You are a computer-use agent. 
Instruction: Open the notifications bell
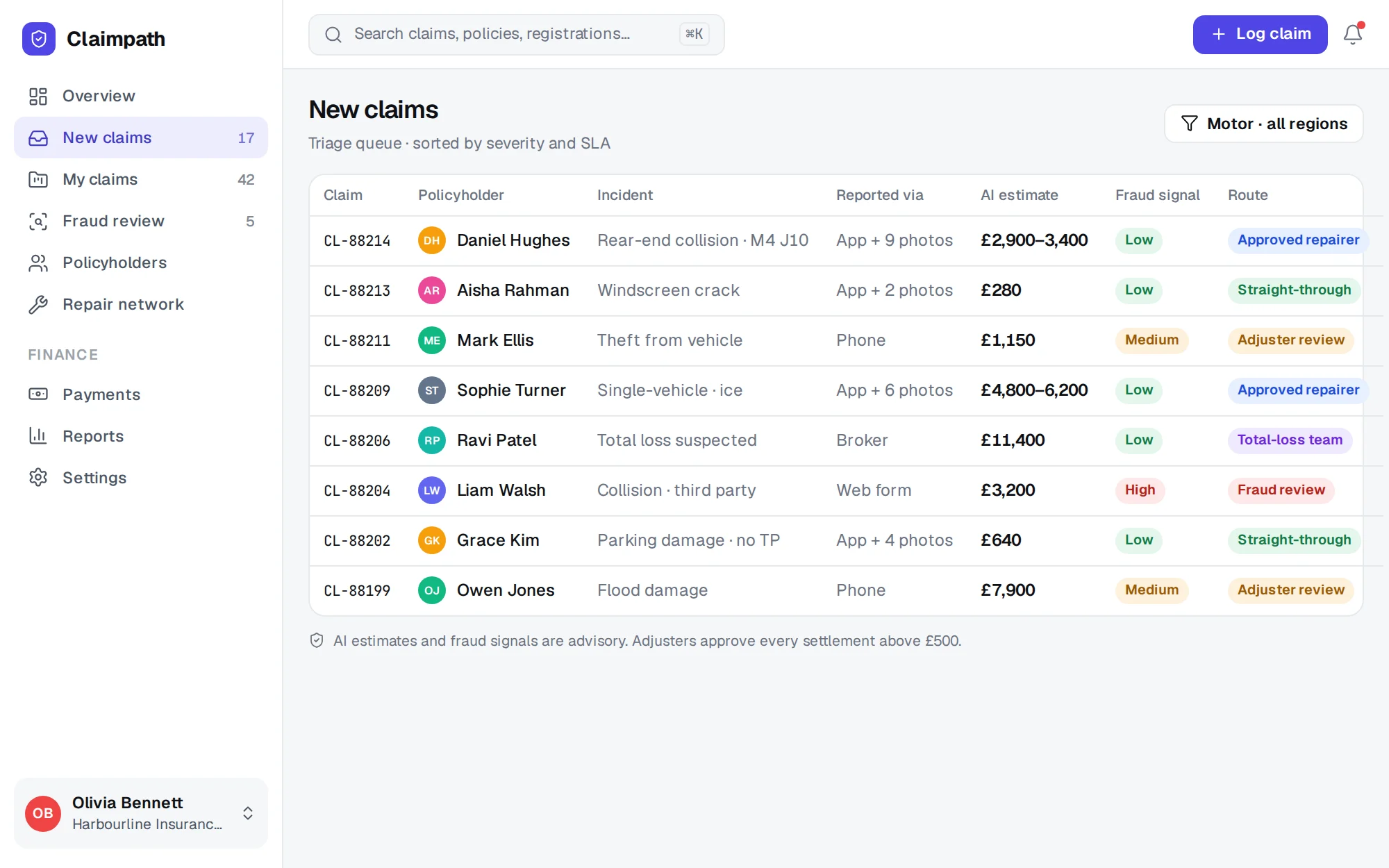1352,34
